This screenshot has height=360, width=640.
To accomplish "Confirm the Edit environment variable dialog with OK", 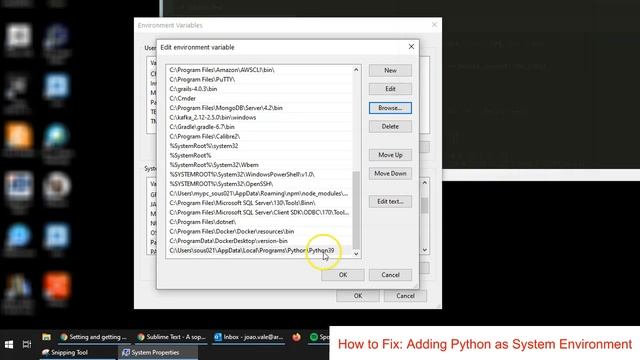I will pos(343,275).
